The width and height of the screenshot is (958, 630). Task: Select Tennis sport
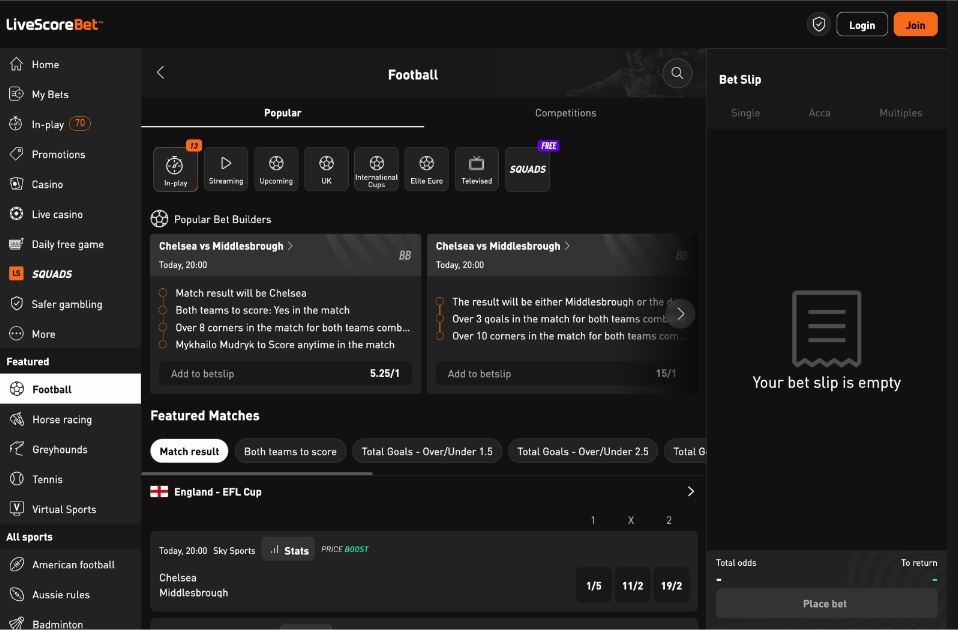click(x=70, y=479)
